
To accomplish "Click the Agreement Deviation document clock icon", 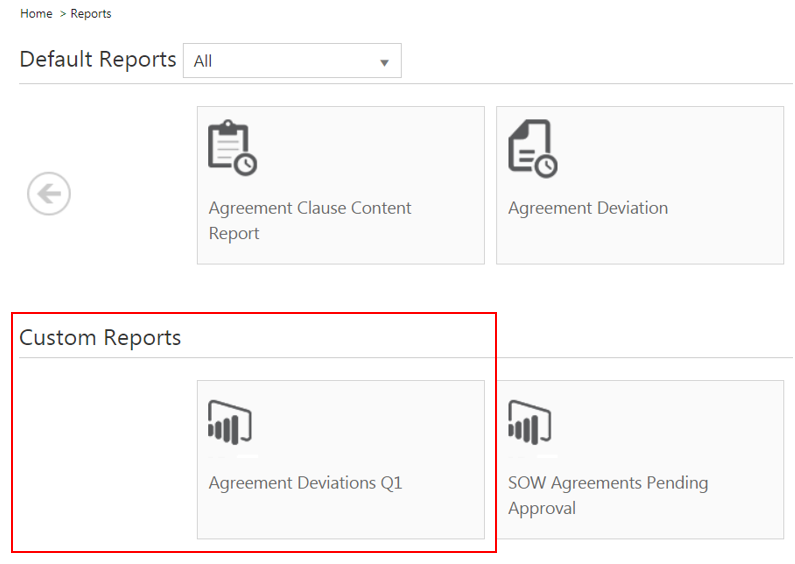I will 532,149.
